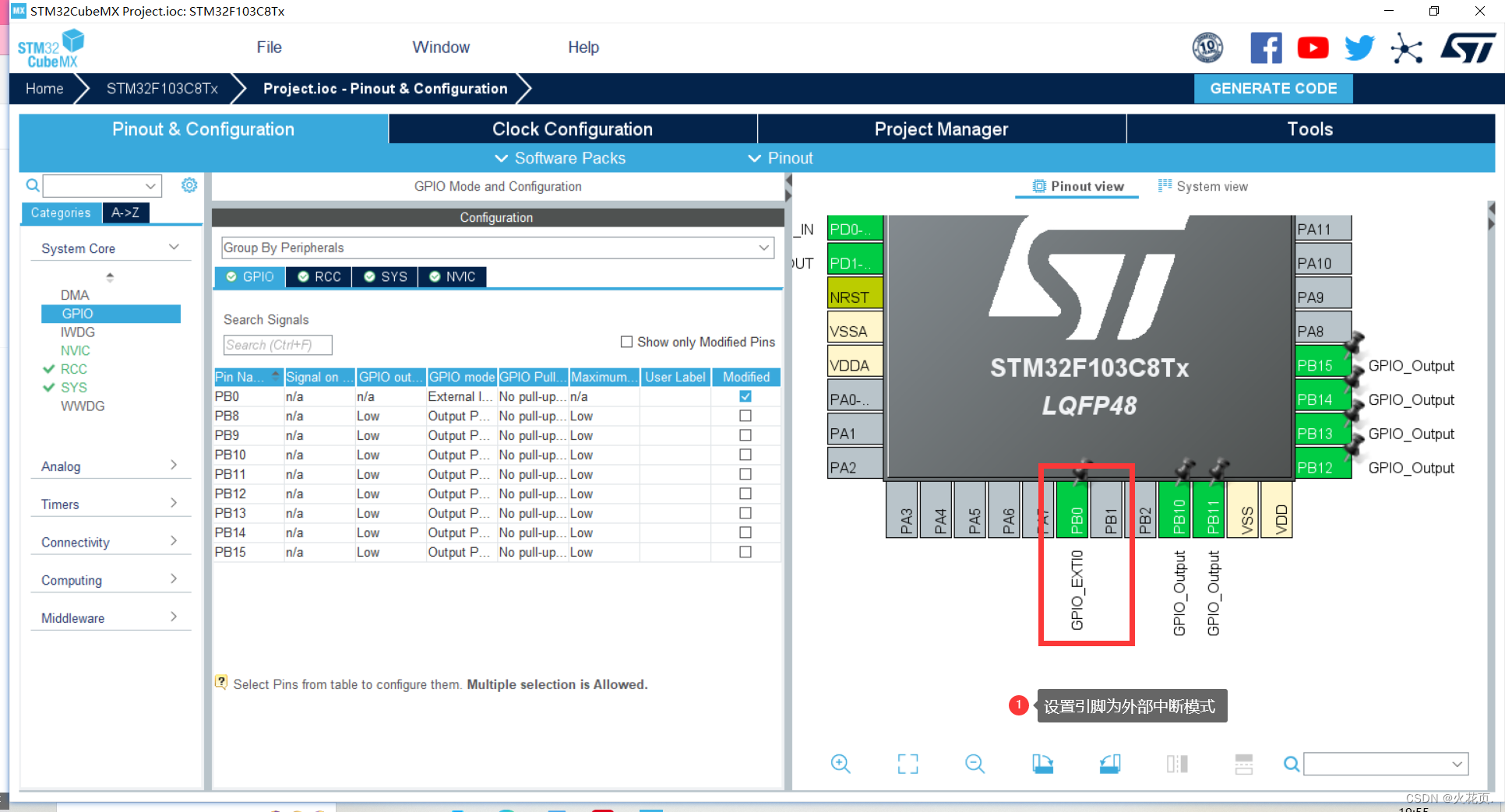This screenshot has width=1505, height=812.
Task: Open the Help menu
Action: 583,47
